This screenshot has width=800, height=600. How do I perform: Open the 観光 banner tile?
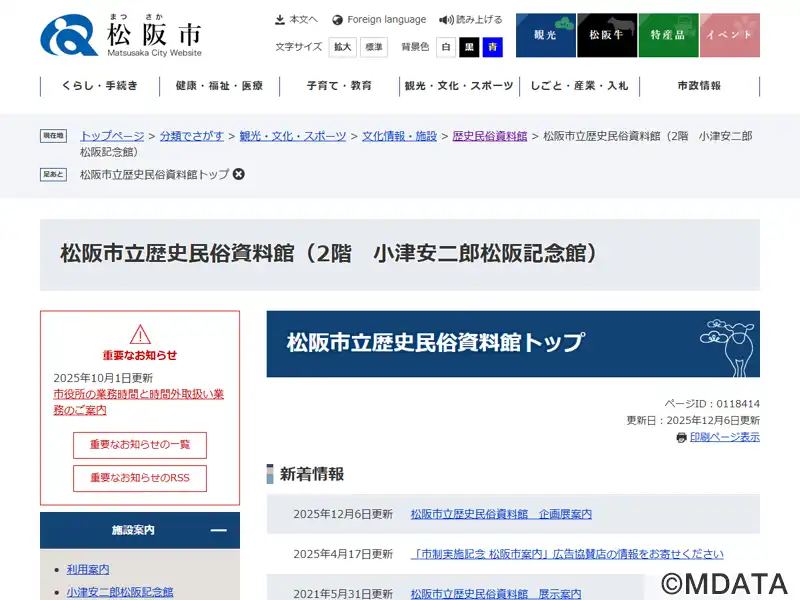click(545, 35)
